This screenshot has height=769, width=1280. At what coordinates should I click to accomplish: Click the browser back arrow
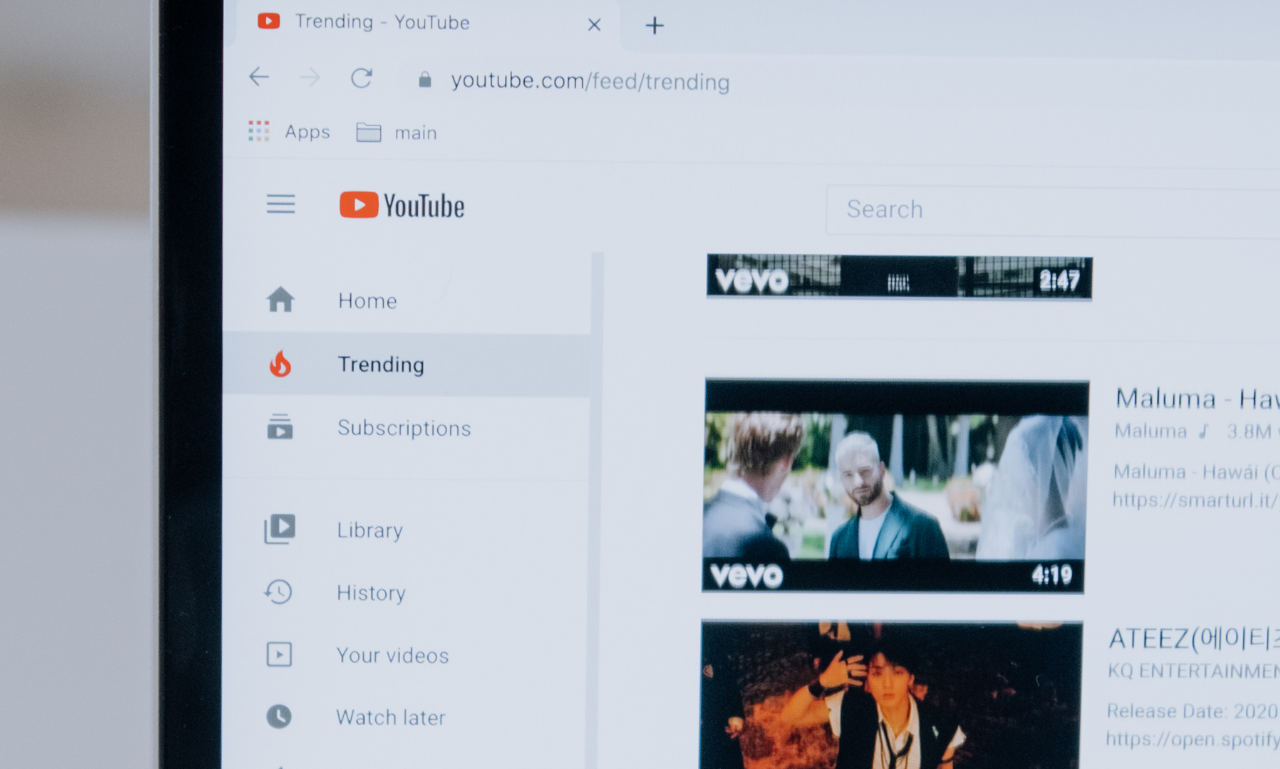coord(259,77)
